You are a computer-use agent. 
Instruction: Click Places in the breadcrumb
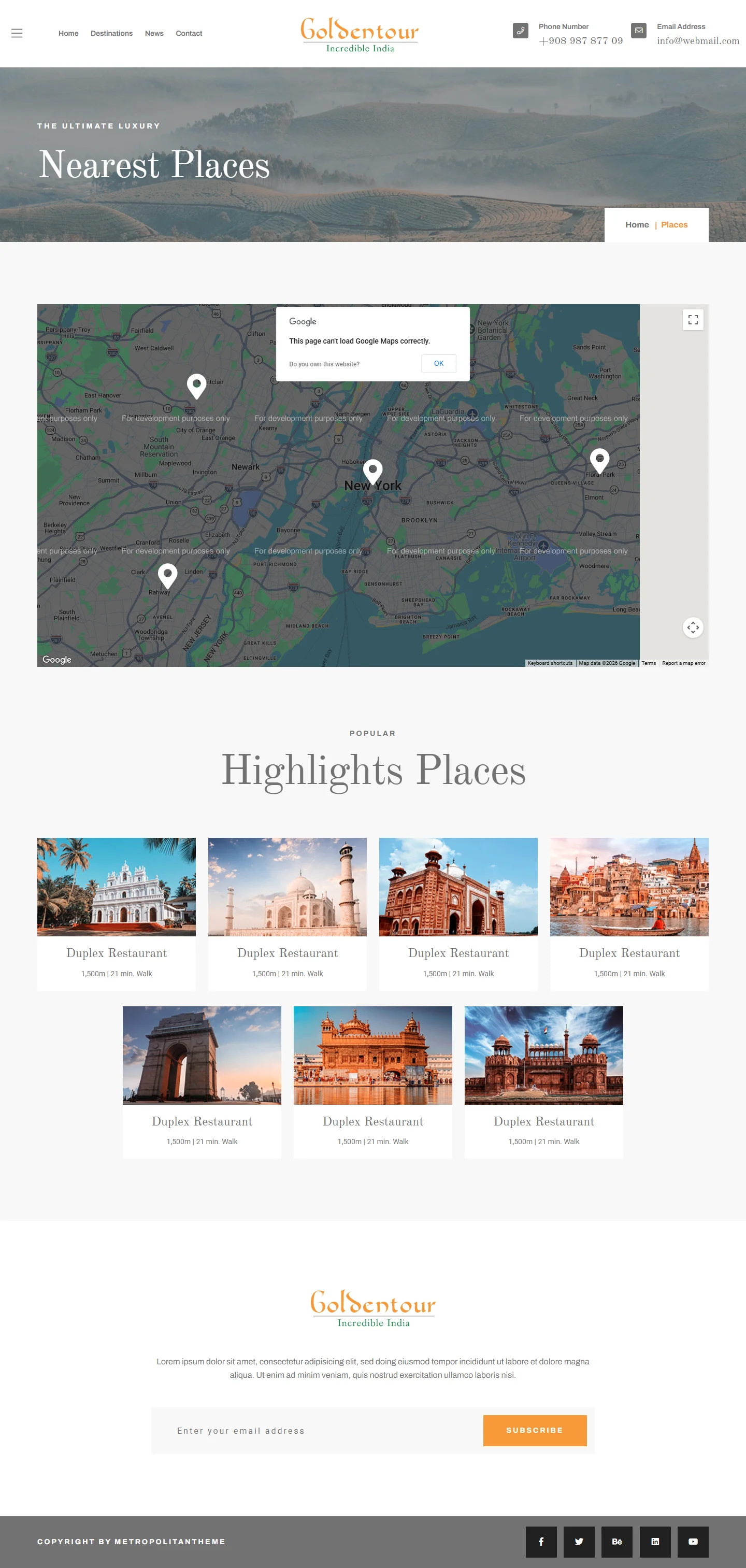point(674,224)
